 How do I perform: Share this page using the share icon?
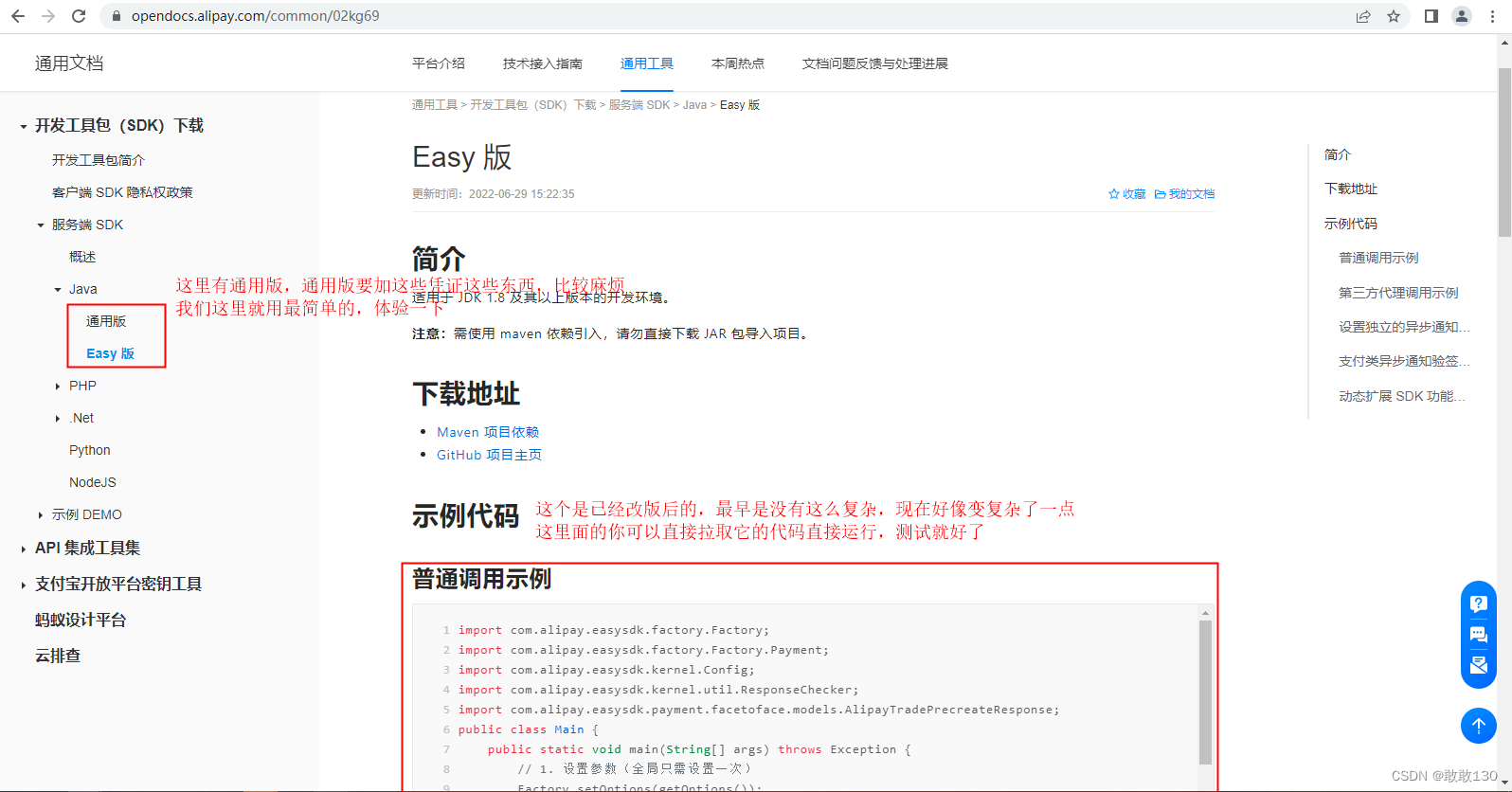[x=1363, y=16]
